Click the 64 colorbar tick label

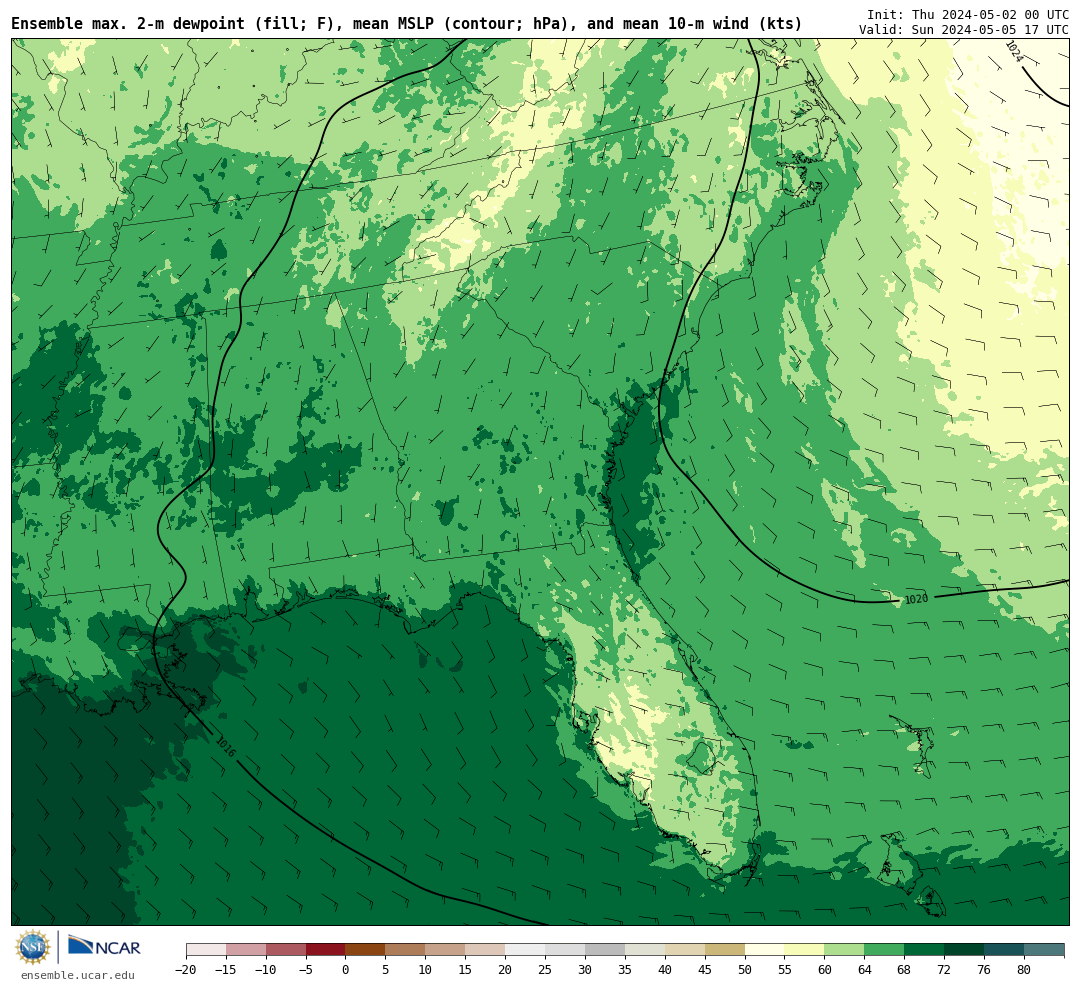click(864, 970)
